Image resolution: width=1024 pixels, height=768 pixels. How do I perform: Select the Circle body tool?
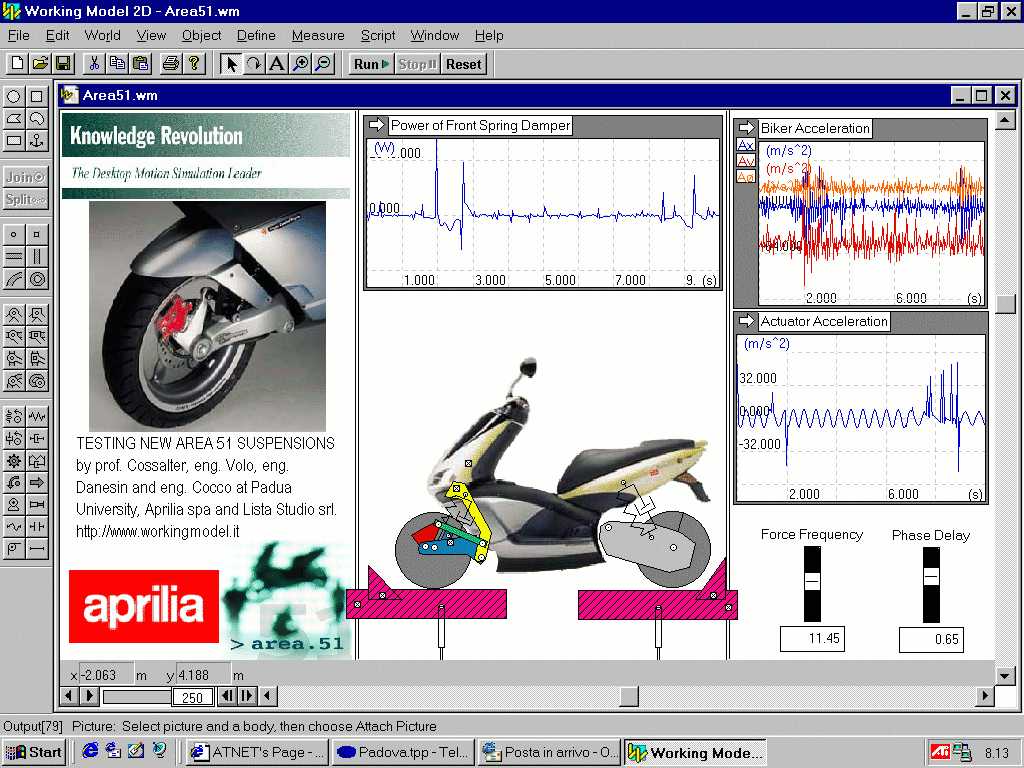13,97
